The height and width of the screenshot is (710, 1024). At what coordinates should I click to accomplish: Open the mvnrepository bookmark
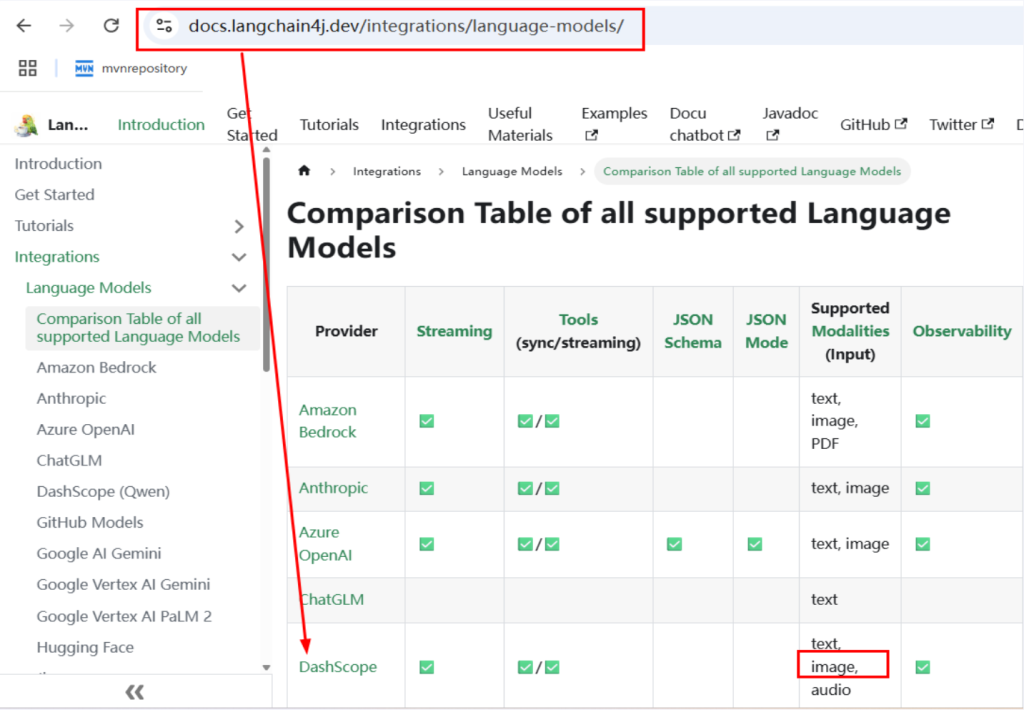pyautogui.click(x=131, y=68)
